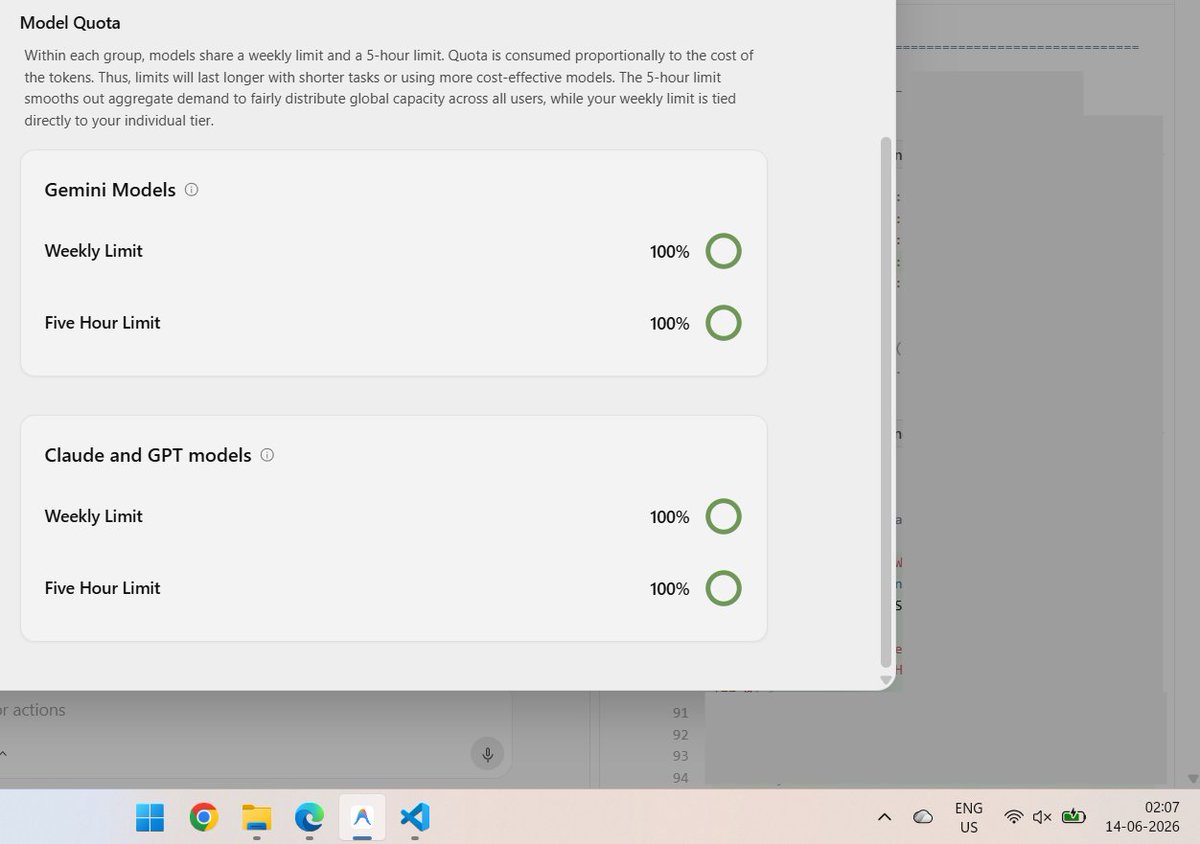This screenshot has height=844, width=1200.
Task: Open the Windows Start menu
Action: (150, 817)
